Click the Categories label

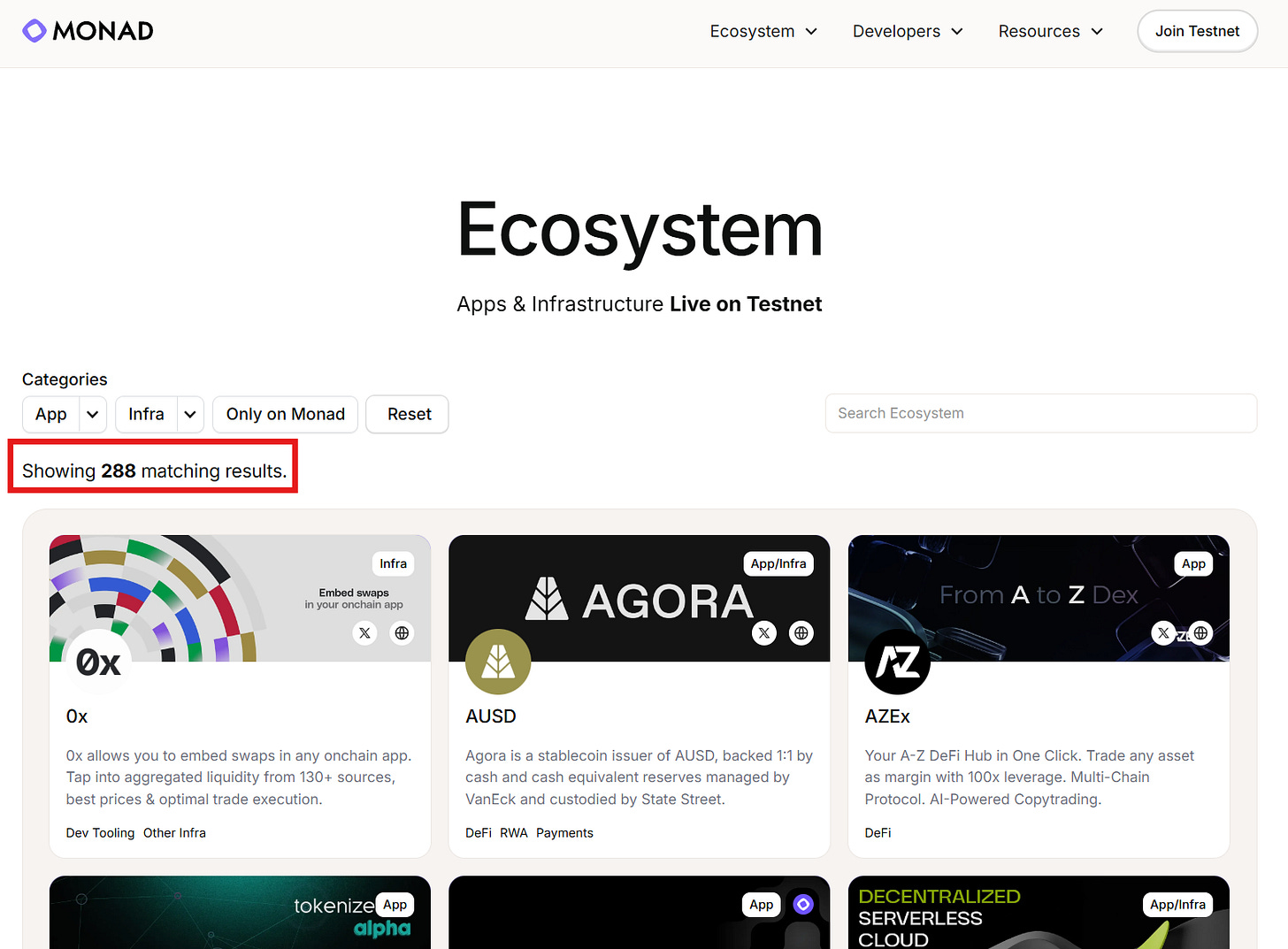tap(65, 379)
